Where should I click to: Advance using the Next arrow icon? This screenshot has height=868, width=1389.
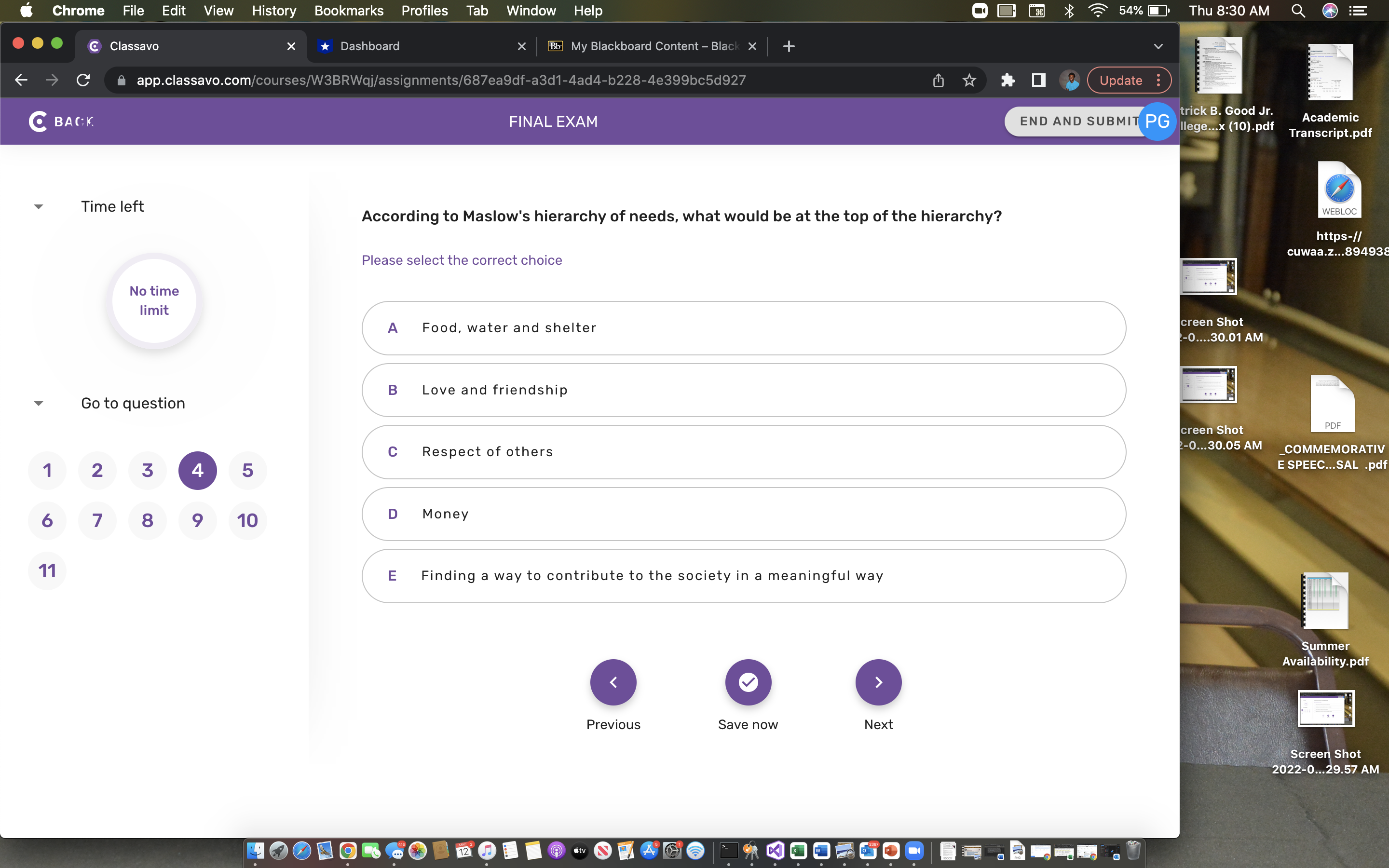point(878,682)
